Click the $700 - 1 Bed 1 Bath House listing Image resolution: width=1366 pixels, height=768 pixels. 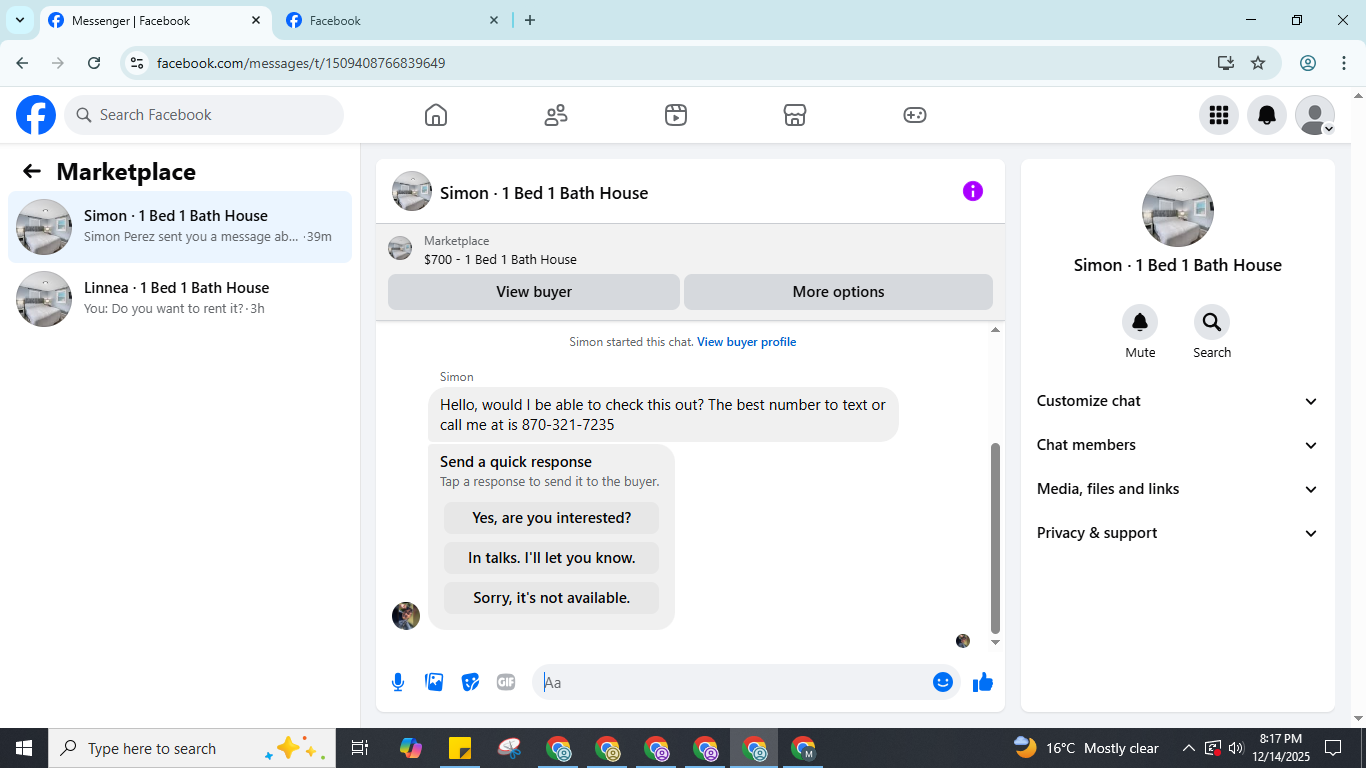[500, 259]
